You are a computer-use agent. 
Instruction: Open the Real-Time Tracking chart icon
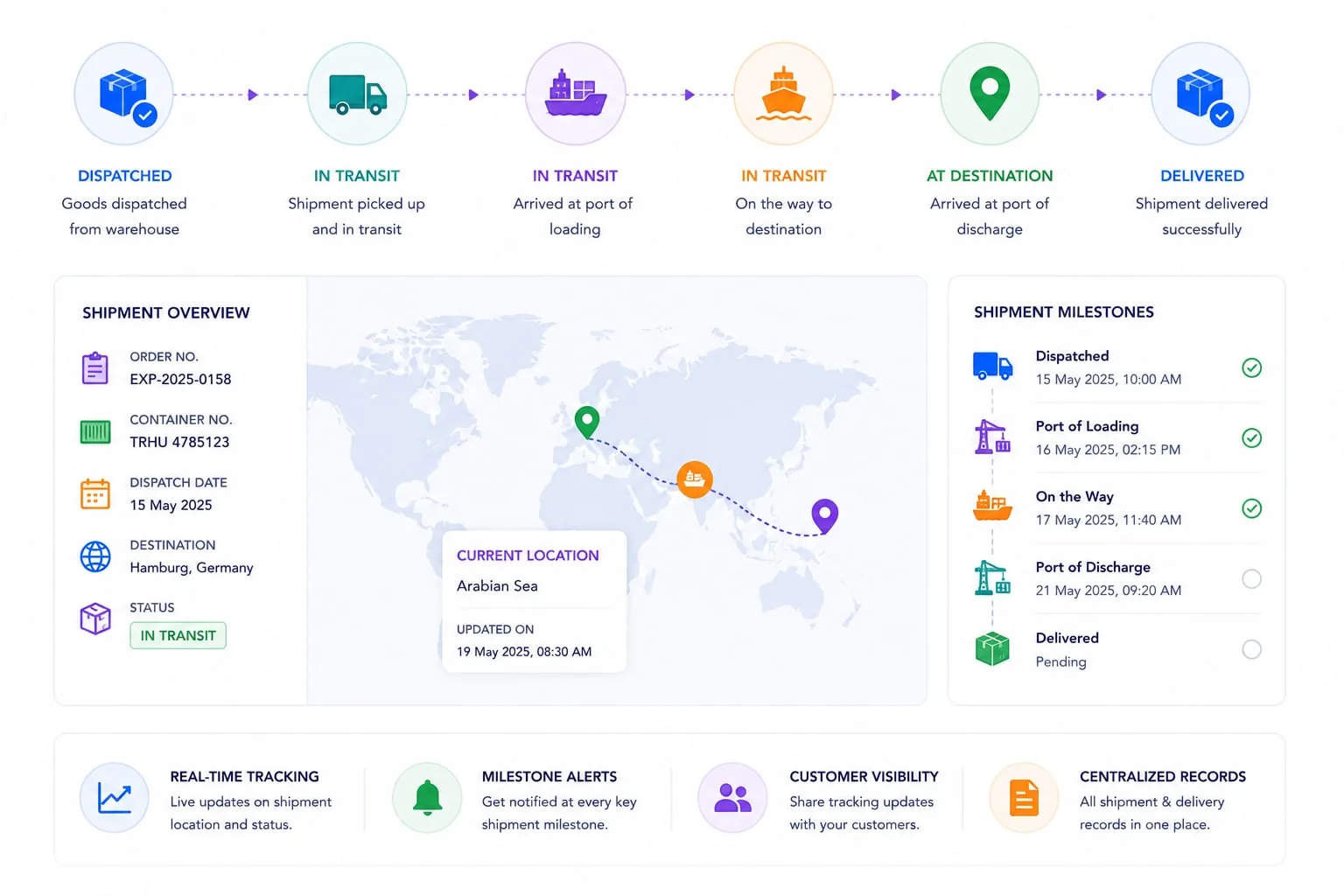pyautogui.click(x=115, y=798)
